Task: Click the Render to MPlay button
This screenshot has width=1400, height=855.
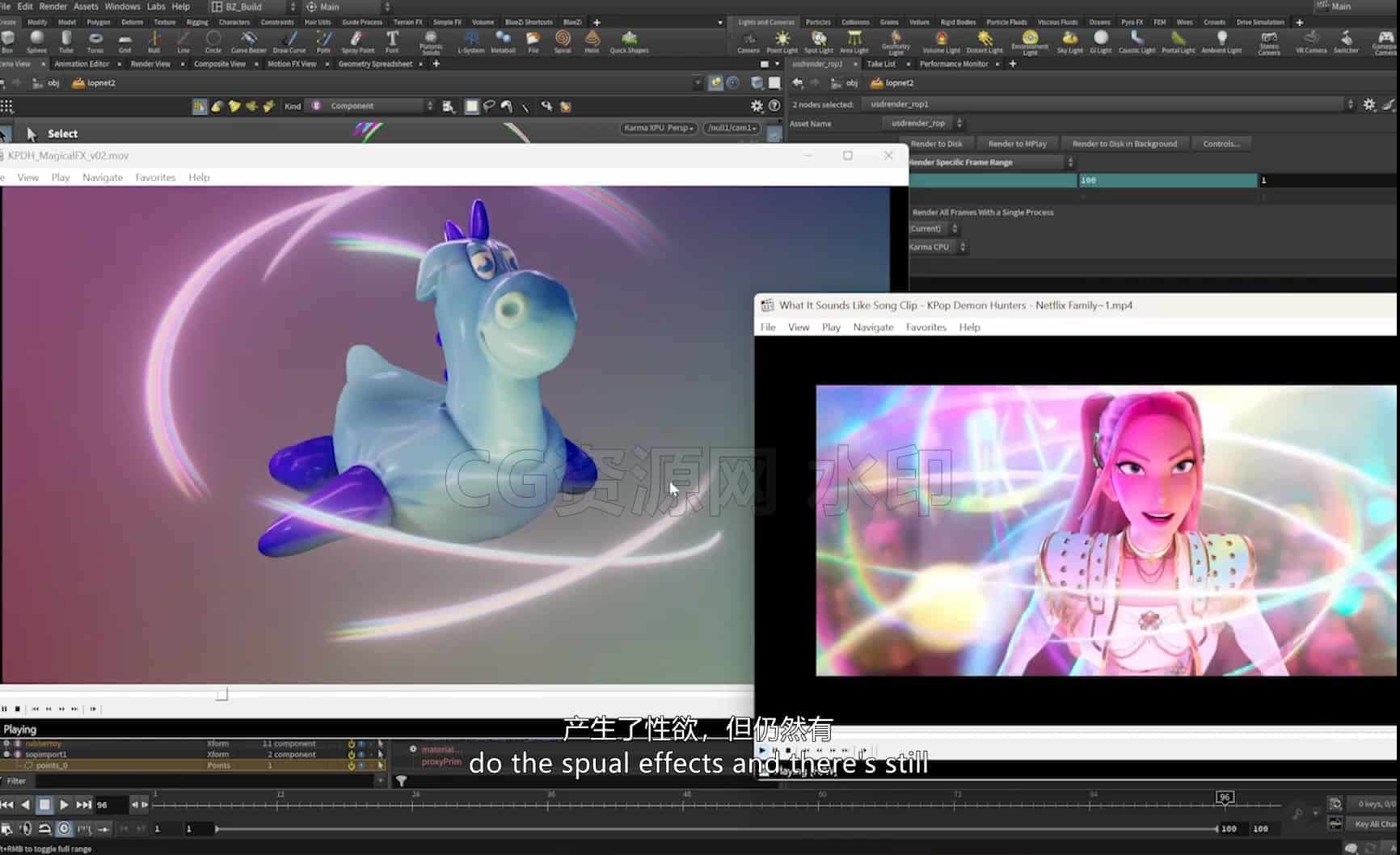Action: tap(1017, 144)
